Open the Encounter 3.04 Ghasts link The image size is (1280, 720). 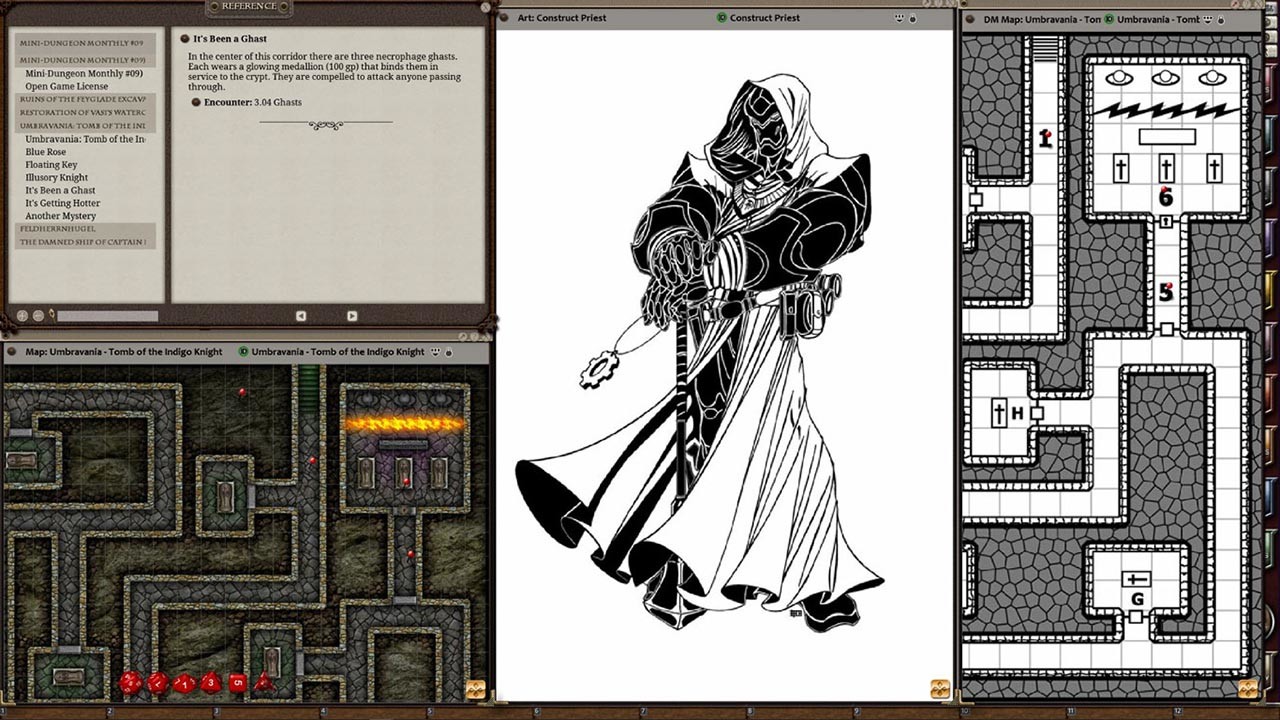coord(277,103)
